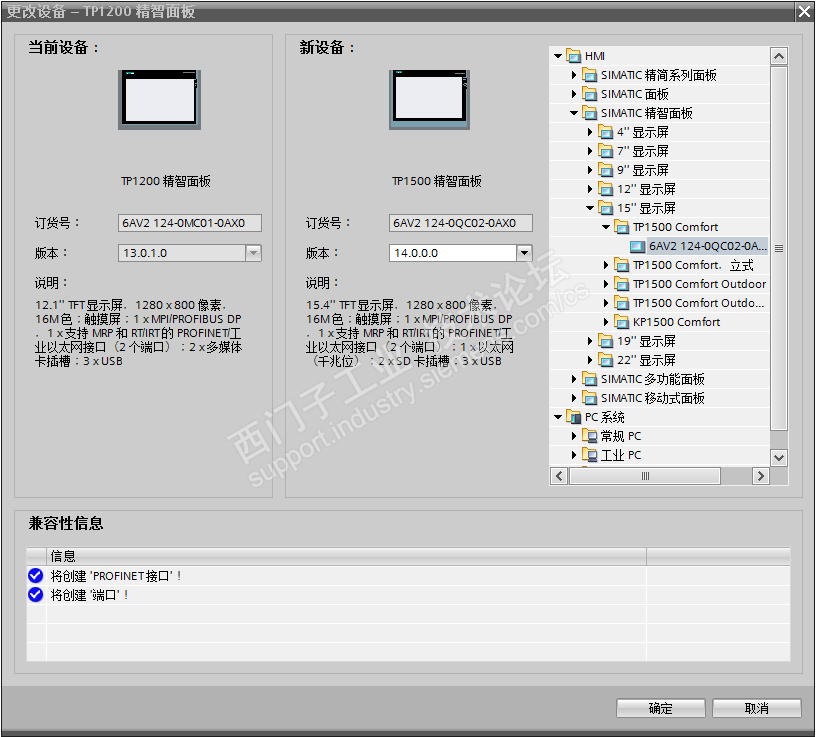Image resolution: width=816 pixels, height=737 pixels.
Task: Click the 6AV2 124-0QC02 device icon
Action: click(x=638, y=246)
